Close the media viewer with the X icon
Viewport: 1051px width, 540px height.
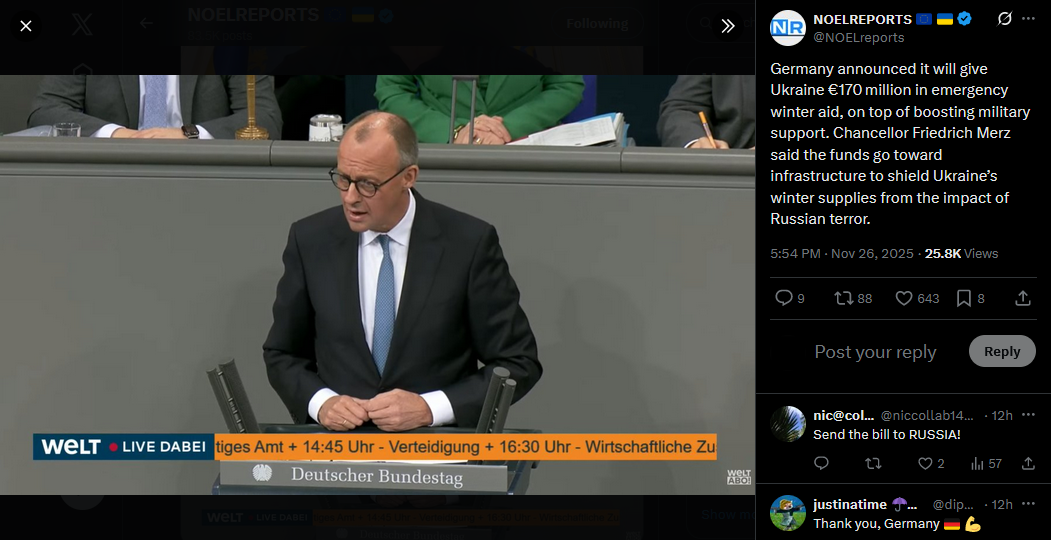(x=25, y=26)
